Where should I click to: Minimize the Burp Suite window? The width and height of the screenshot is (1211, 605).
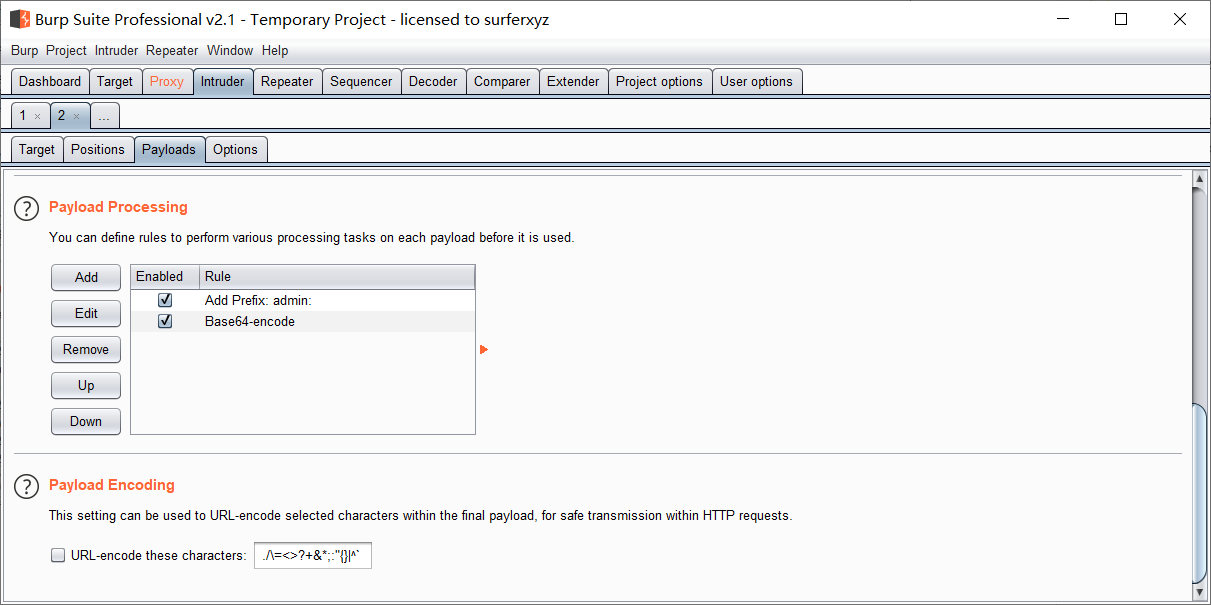pyautogui.click(x=1065, y=19)
